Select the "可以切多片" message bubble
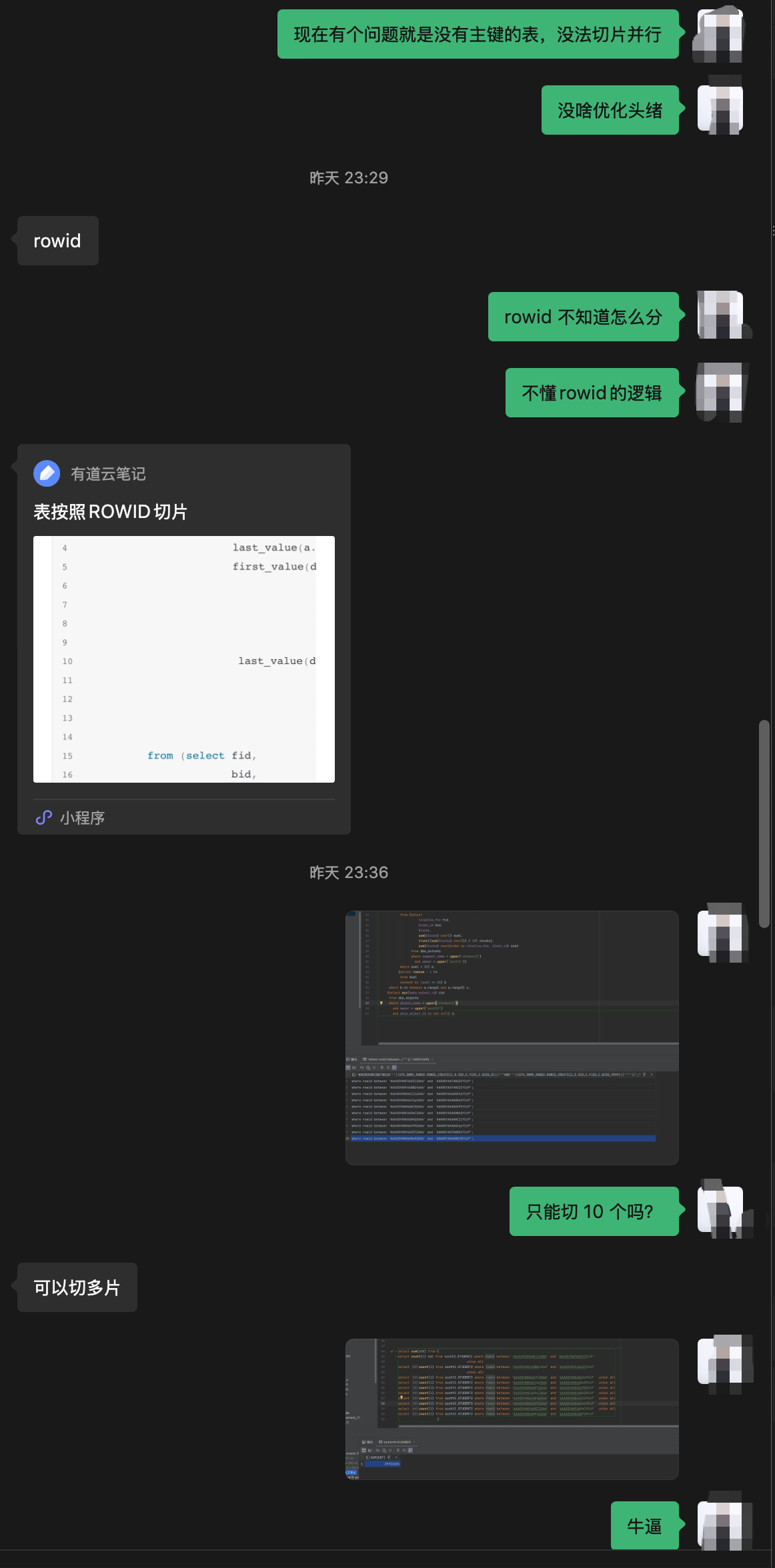This screenshot has height=1568, width=775. point(77,1287)
